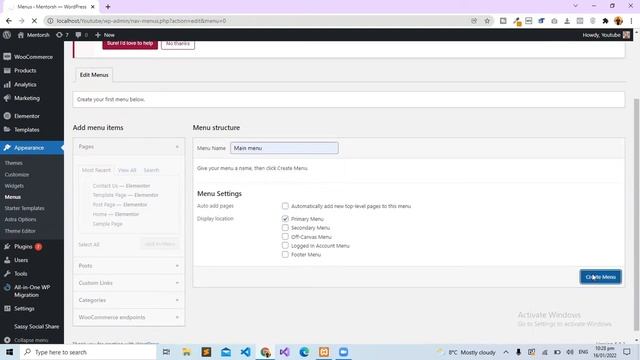Open Sublime Text from taskbar
This screenshot has width=640, height=360.
[206, 352]
